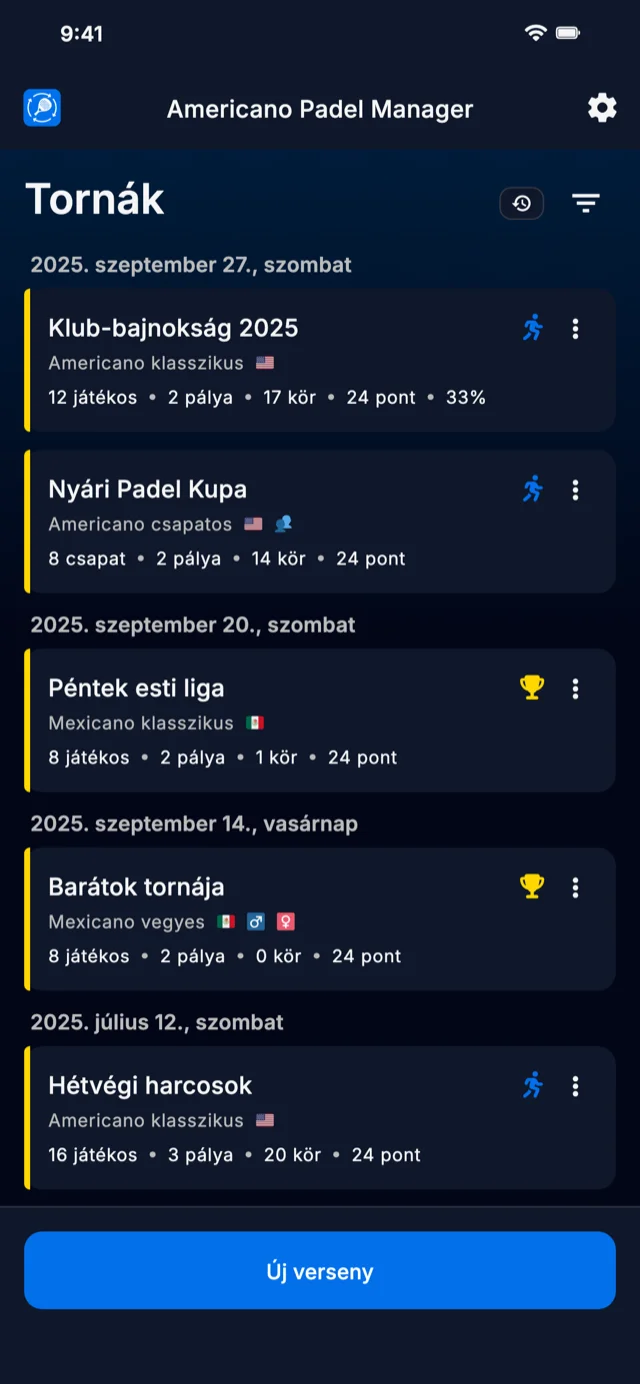Tap trophy icon on Péntek esti liga
The image size is (640, 1384).
pyautogui.click(x=532, y=688)
